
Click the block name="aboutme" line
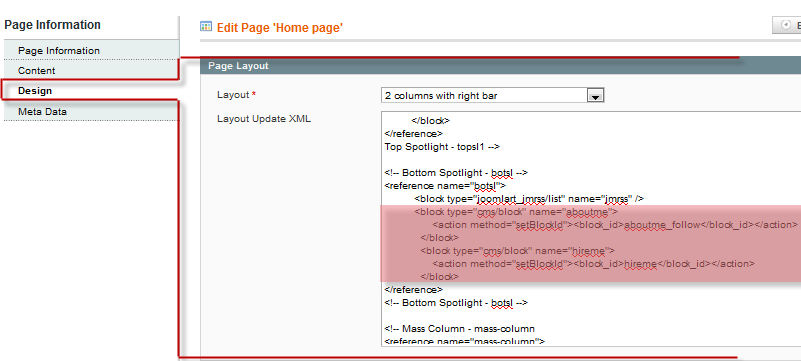[x=516, y=211]
